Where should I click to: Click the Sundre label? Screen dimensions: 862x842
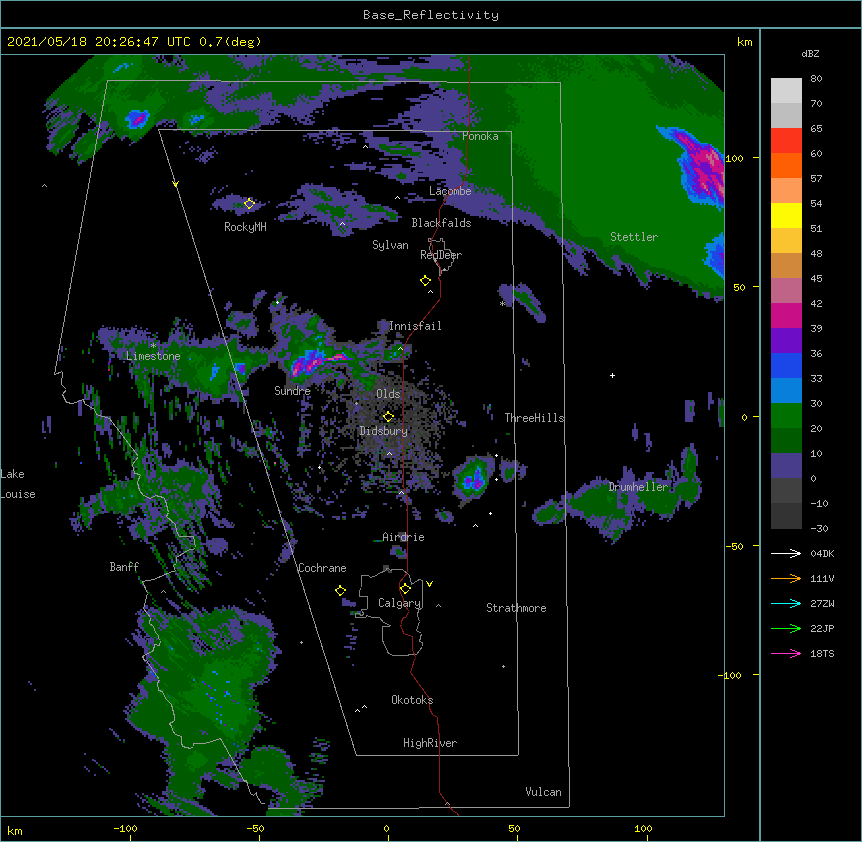tap(292, 391)
